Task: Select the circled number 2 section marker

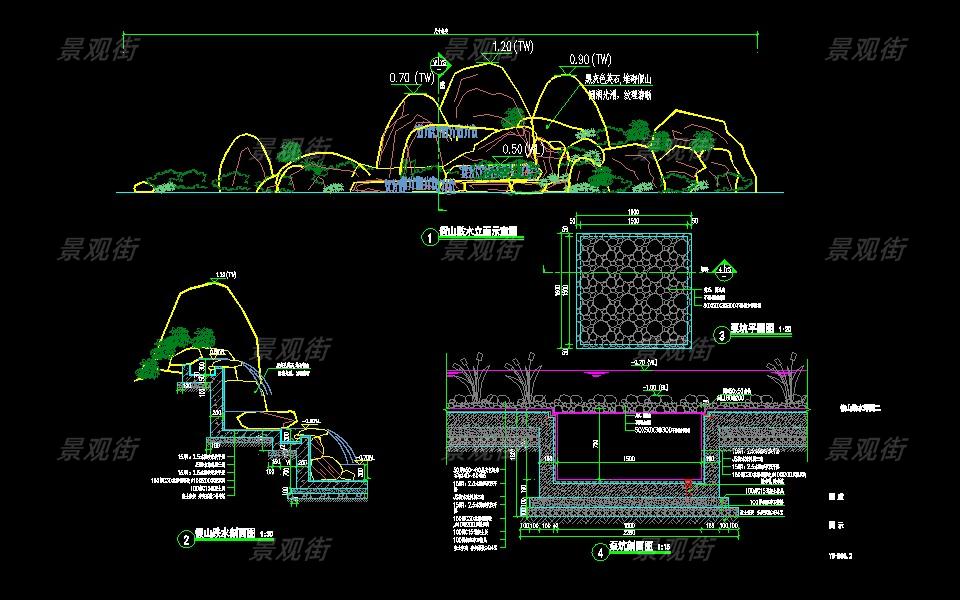Action: (x=185, y=540)
